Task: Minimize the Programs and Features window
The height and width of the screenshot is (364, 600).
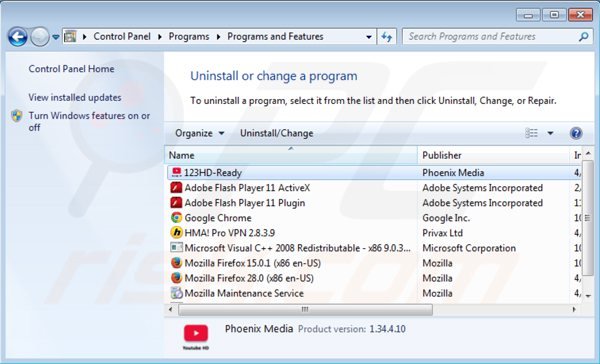Action: point(528,15)
